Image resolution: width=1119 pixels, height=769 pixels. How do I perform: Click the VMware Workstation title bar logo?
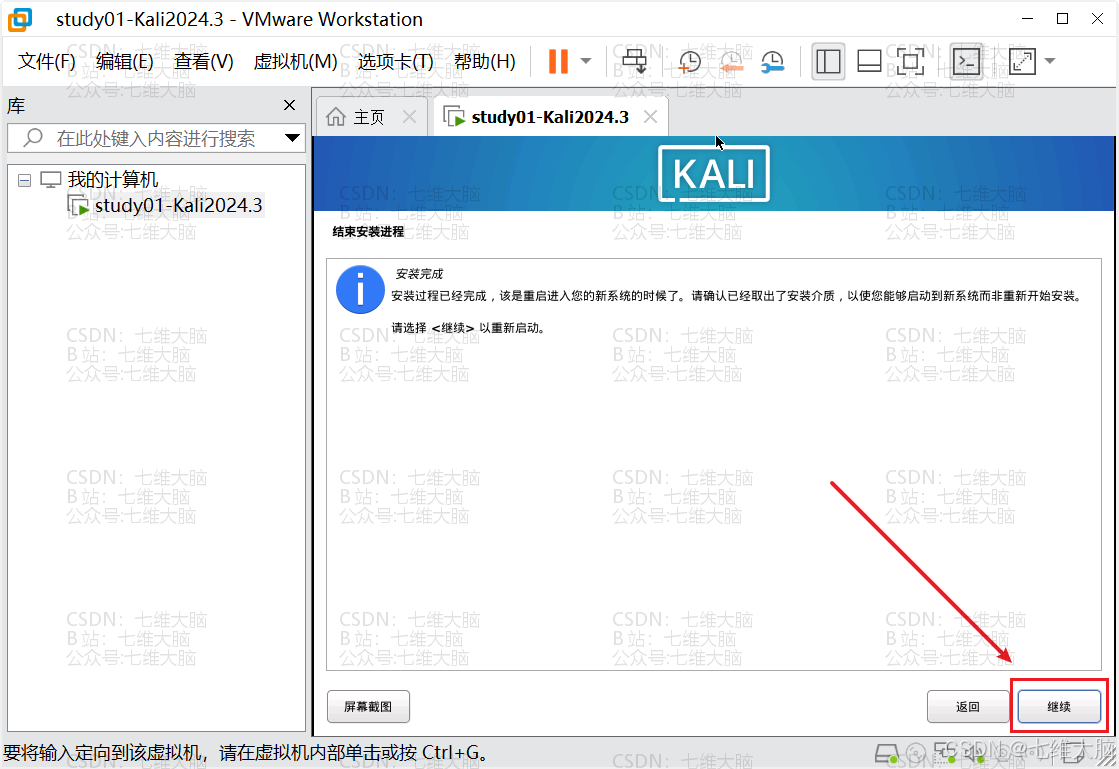point(20,19)
